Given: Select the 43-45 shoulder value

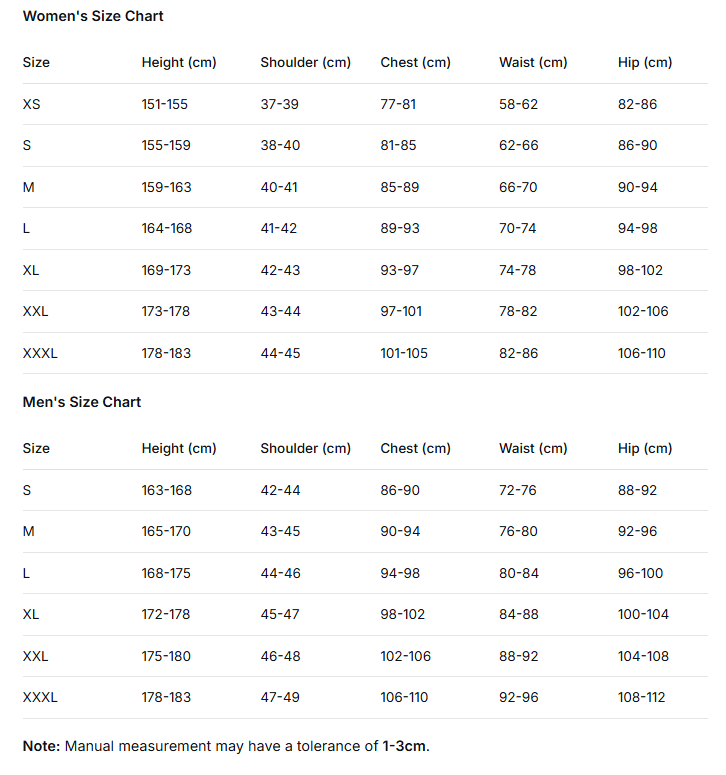Looking at the screenshot, I should [x=280, y=531].
